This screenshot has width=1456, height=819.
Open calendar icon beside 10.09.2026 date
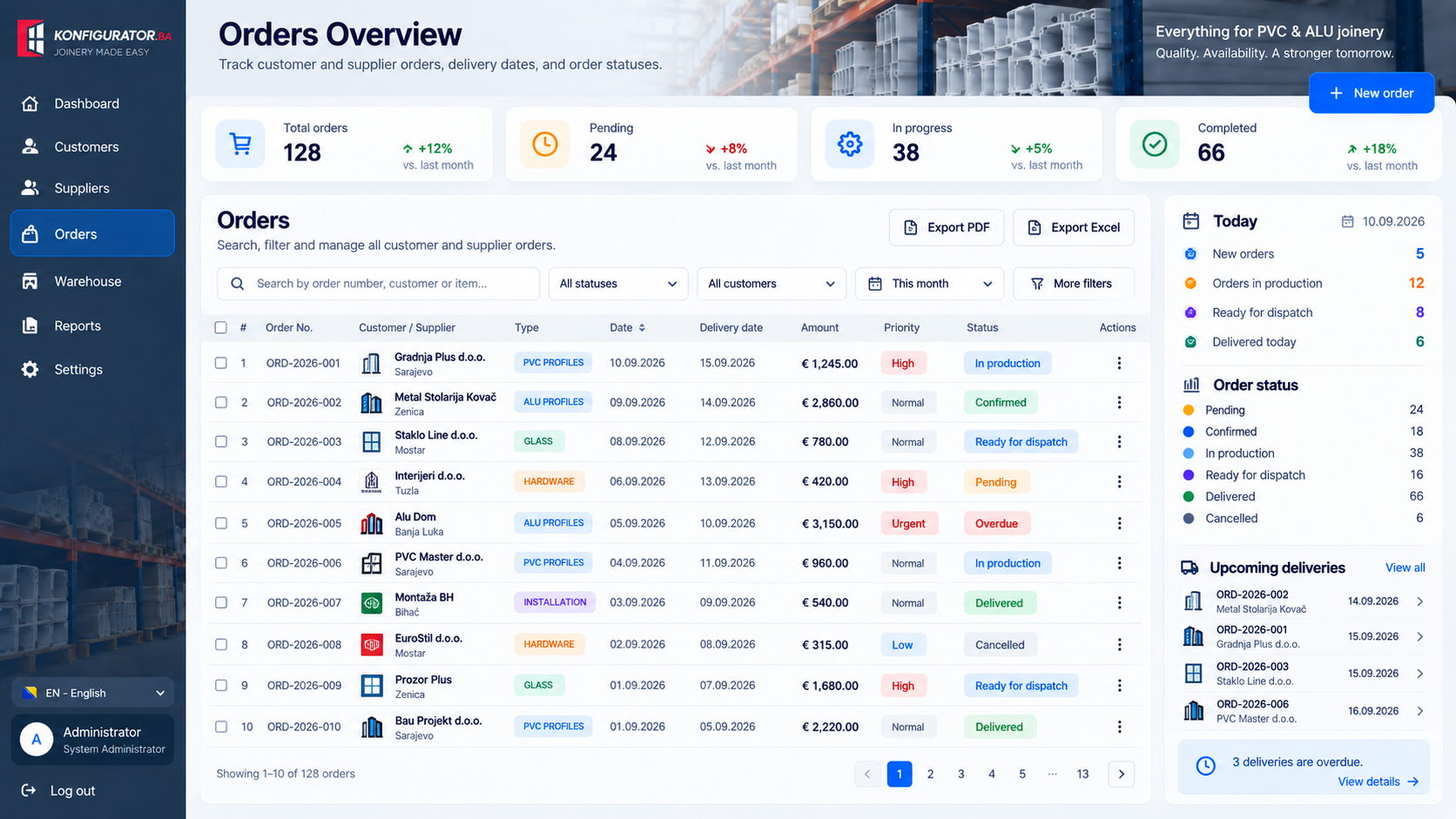coord(1347,221)
